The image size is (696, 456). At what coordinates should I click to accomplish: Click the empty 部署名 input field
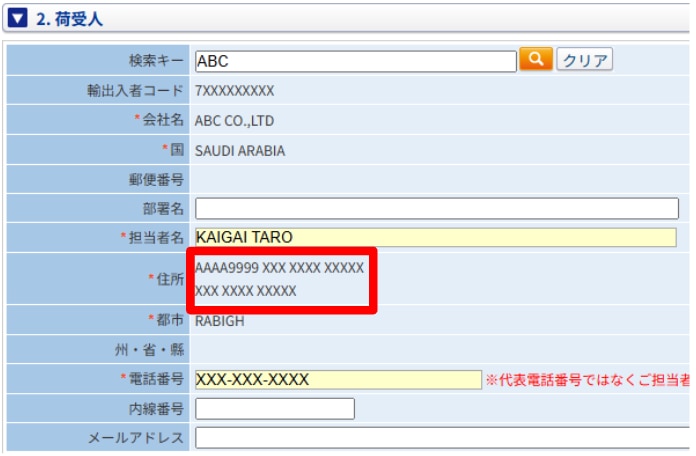(436, 208)
